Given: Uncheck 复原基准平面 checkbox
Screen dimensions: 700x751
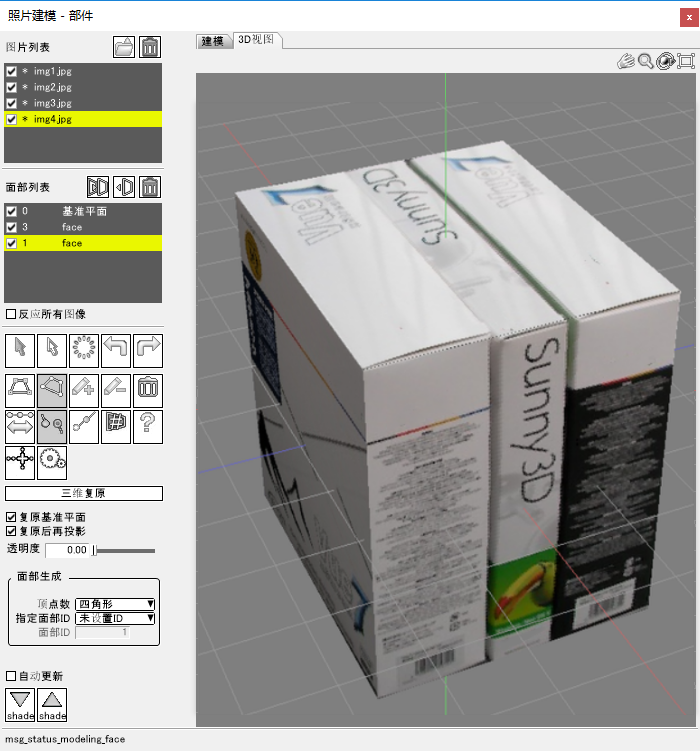Looking at the screenshot, I should click(x=11, y=517).
